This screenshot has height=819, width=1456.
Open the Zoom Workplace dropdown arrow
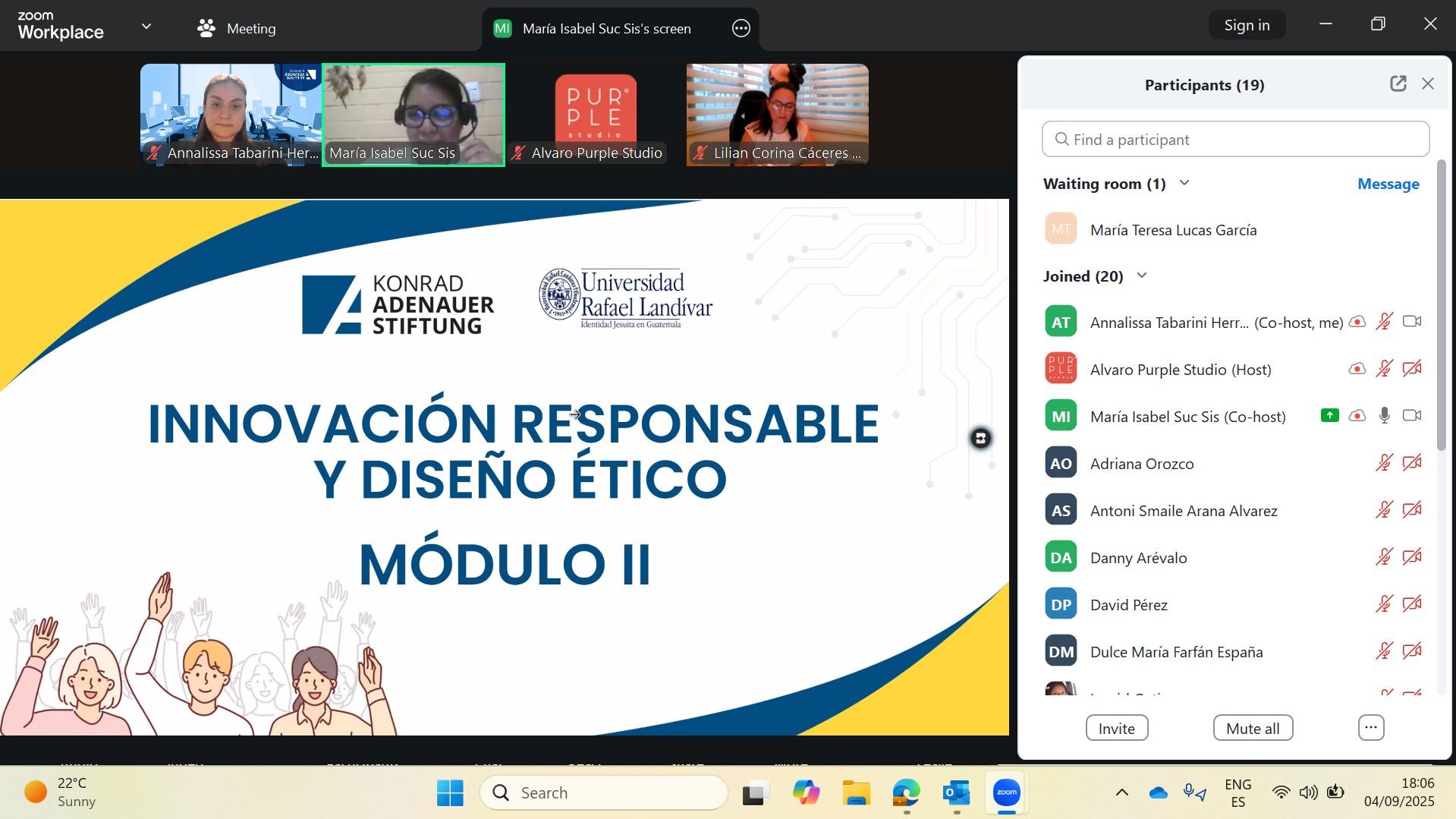[146, 27]
